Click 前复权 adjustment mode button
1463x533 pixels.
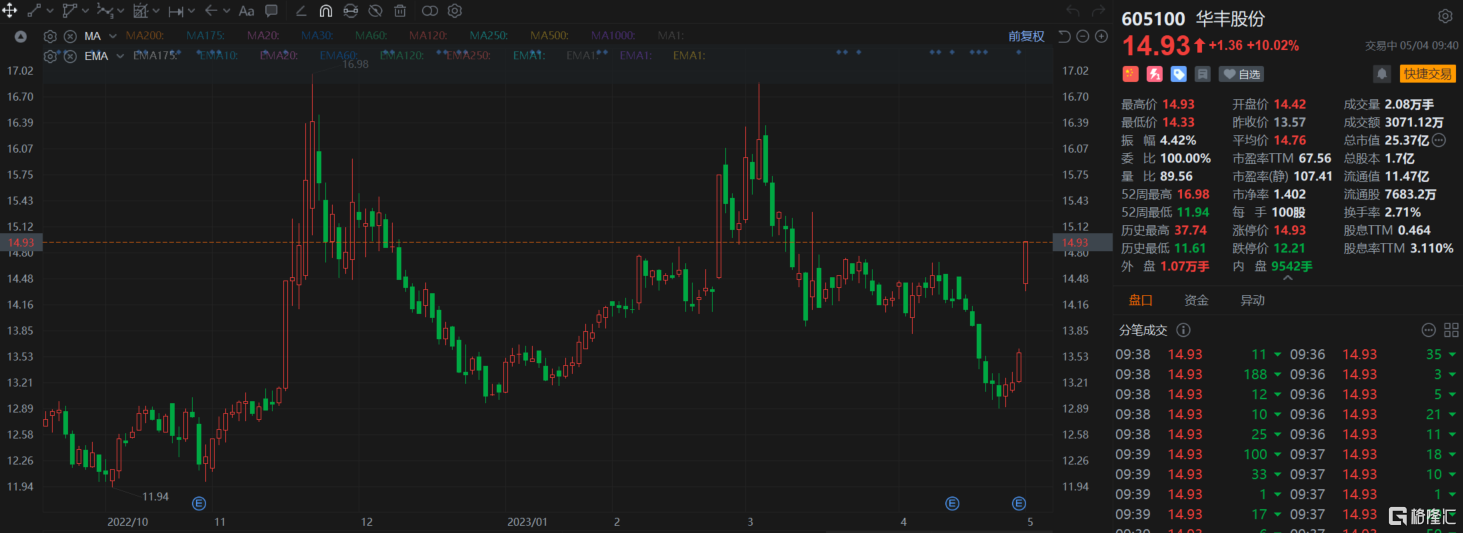[x=1026, y=36]
